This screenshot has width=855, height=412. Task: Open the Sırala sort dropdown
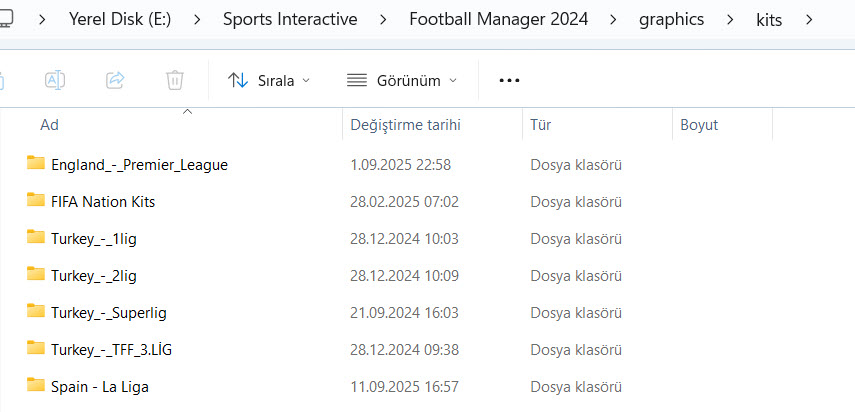click(269, 80)
